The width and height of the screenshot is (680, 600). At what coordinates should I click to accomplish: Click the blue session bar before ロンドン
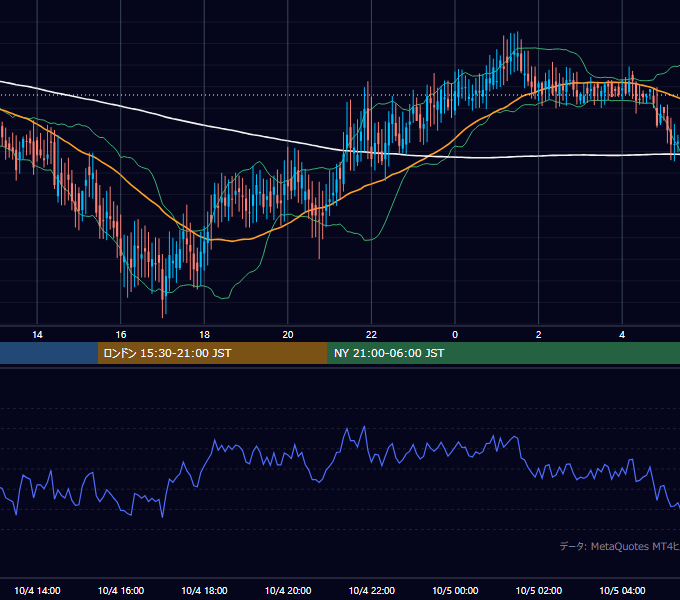(x=49, y=353)
